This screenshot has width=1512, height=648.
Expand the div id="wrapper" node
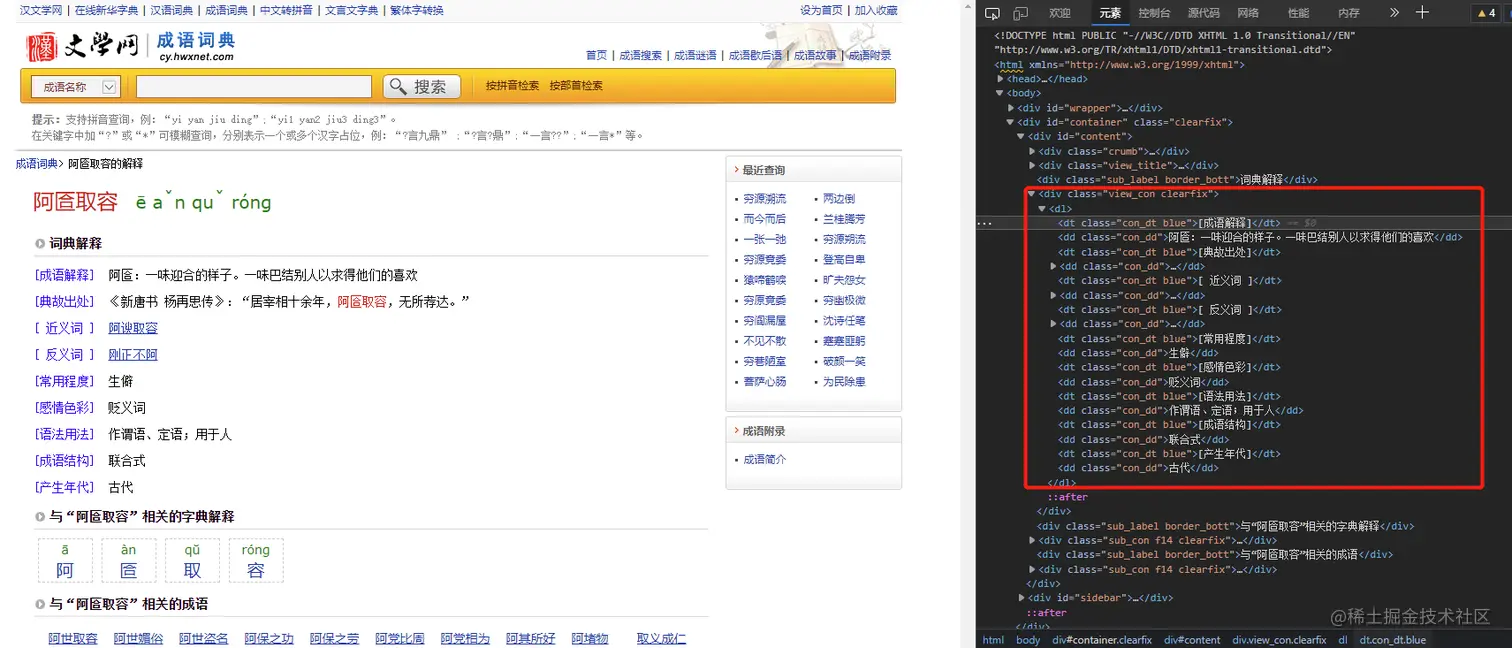click(x=1011, y=108)
